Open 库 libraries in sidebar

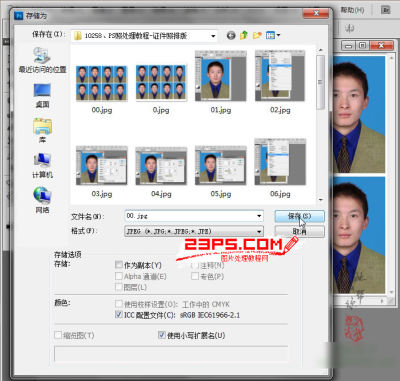point(42,131)
